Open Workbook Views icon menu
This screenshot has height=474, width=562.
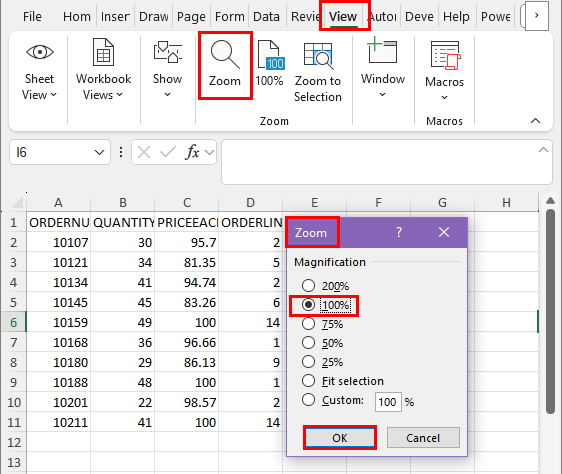click(103, 52)
